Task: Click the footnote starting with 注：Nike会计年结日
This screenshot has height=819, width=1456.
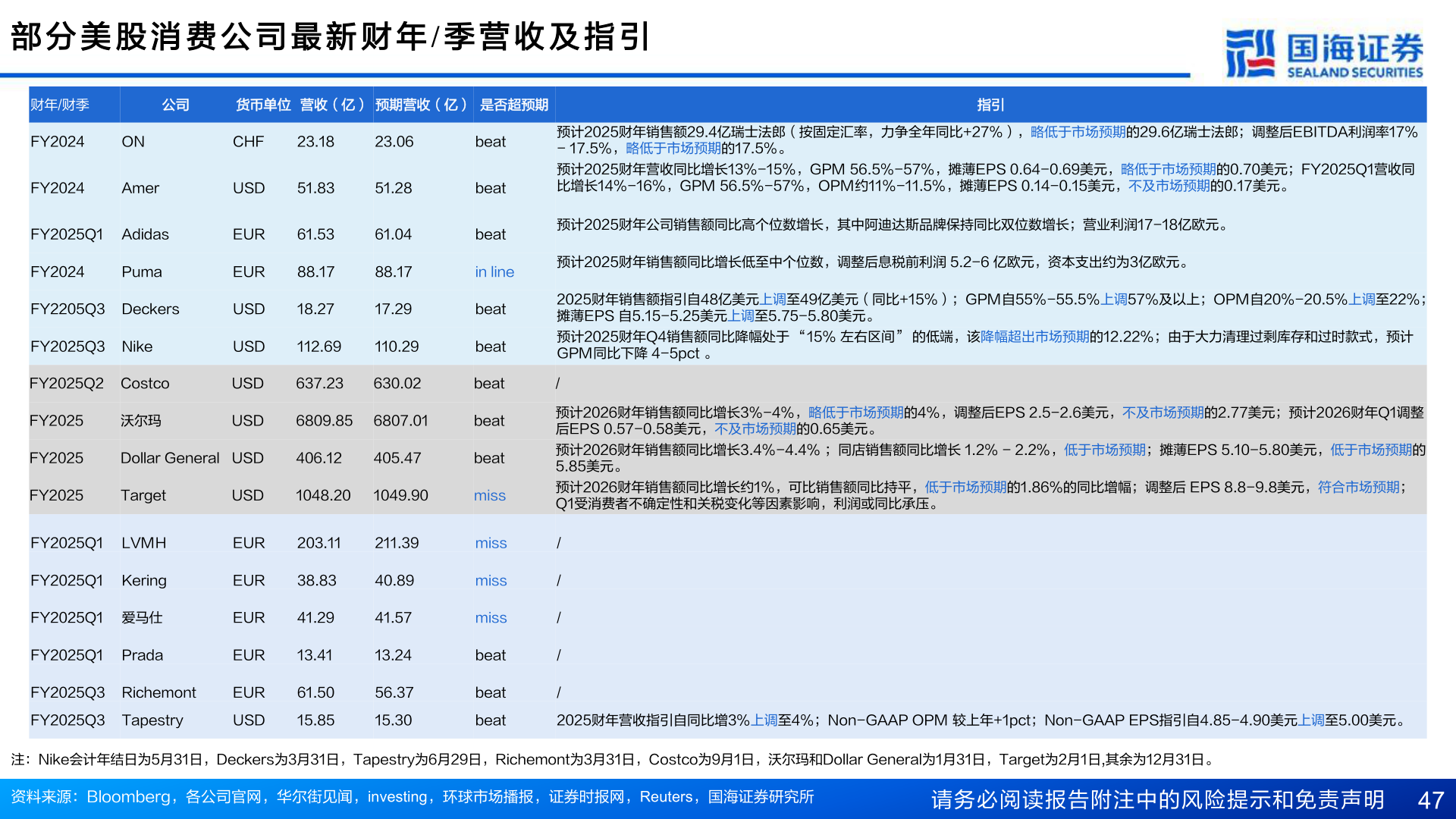Action: [613, 760]
